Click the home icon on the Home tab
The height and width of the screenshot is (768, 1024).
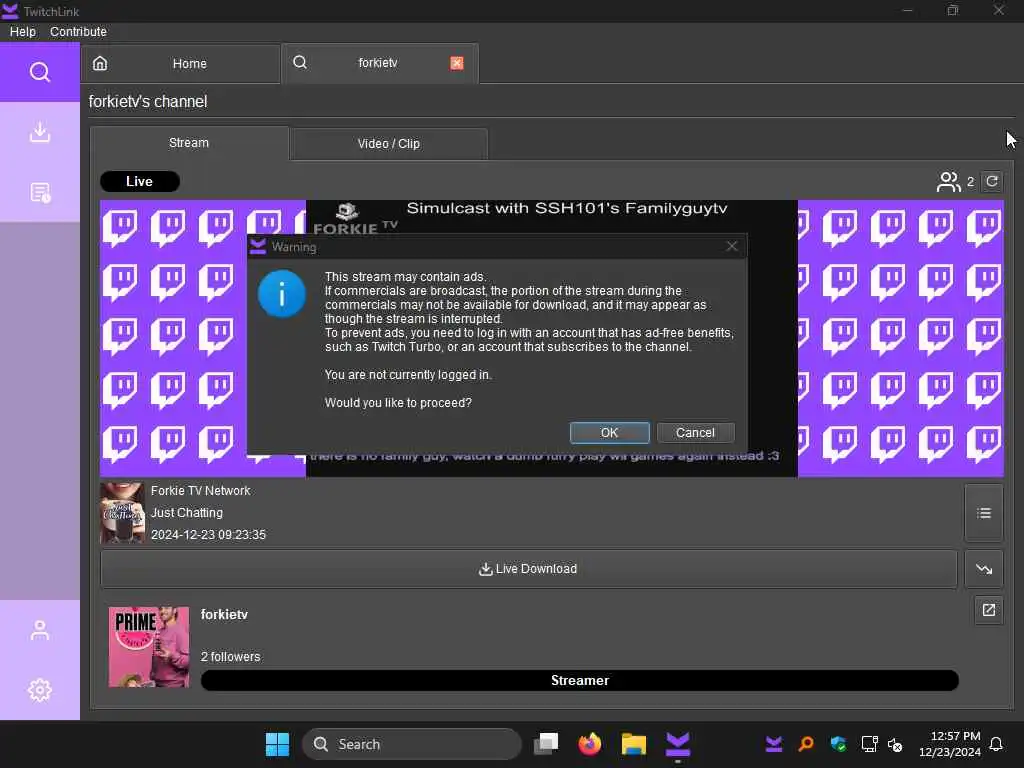tap(100, 63)
